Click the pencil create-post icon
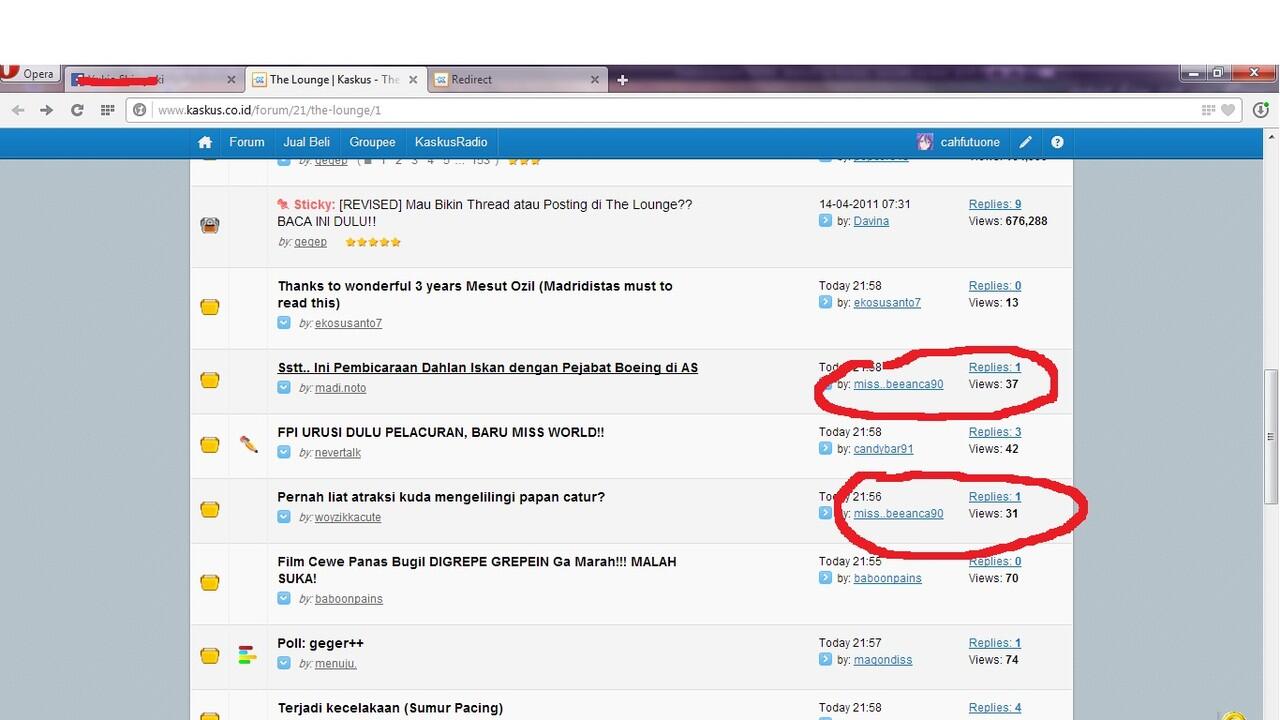1280x720 pixels. point(1025,142)
